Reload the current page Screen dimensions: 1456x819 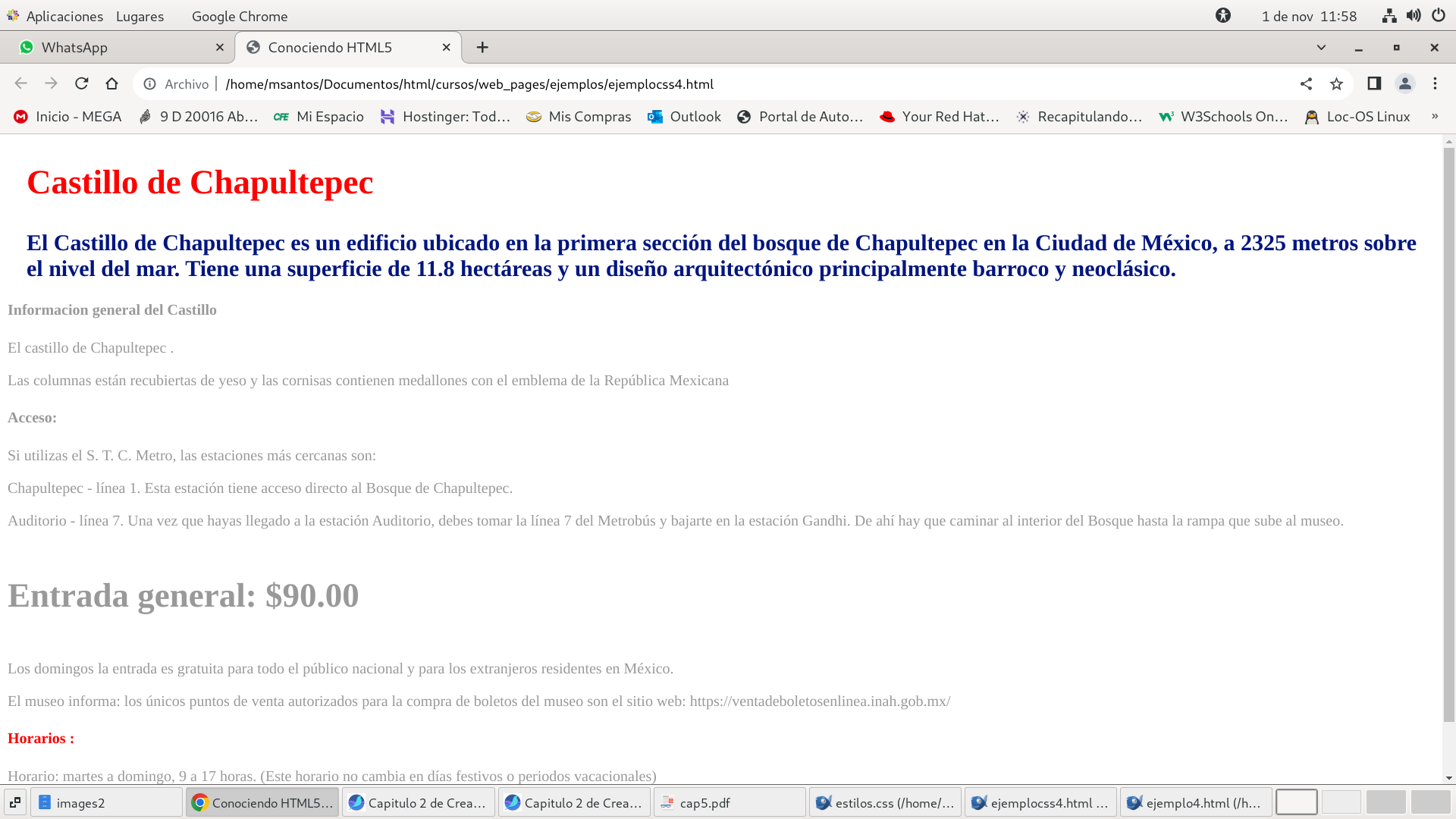click(82, 83)
